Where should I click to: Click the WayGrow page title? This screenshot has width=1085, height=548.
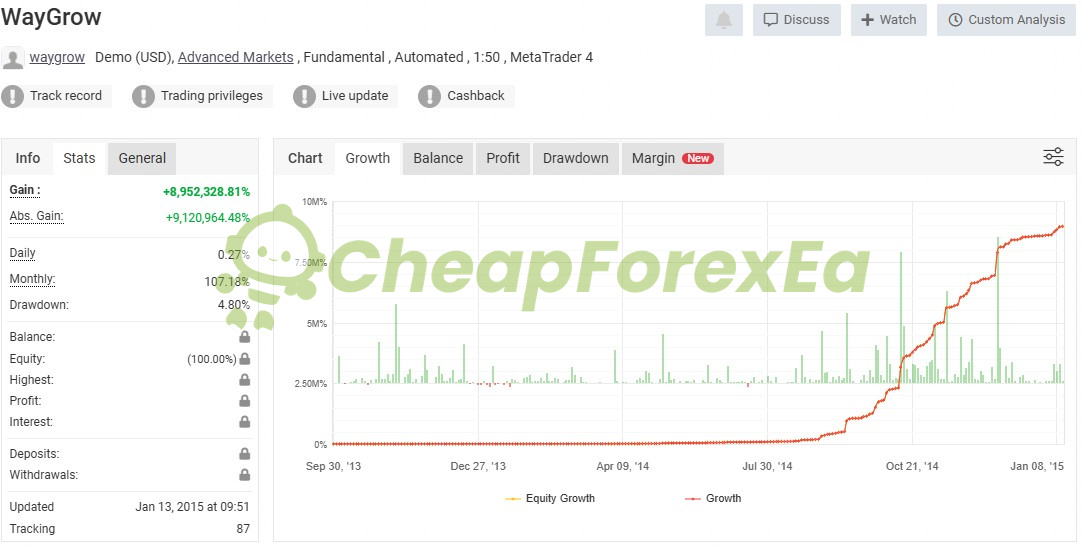coord(51,17)
